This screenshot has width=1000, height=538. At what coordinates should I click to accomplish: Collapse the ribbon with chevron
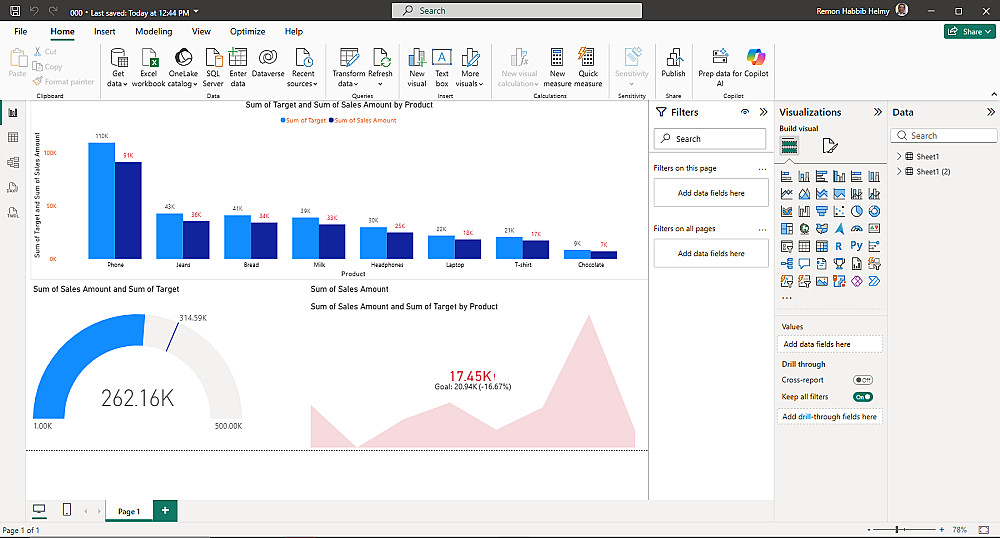click(994, 94)
